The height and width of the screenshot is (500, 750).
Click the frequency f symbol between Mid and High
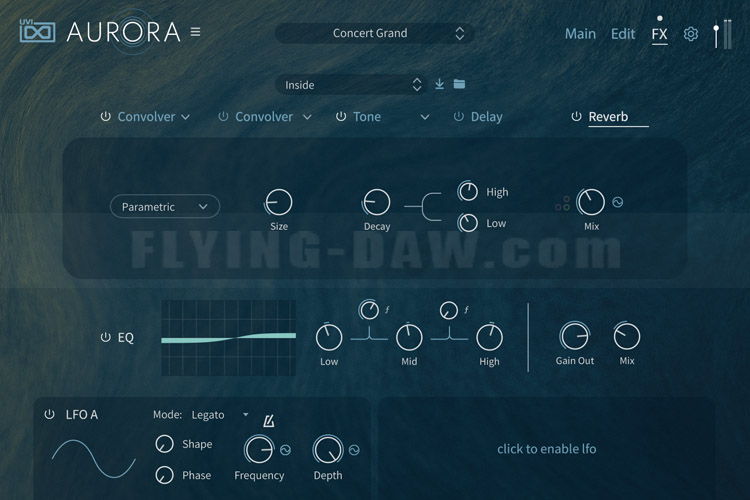(x=466, y=310)
